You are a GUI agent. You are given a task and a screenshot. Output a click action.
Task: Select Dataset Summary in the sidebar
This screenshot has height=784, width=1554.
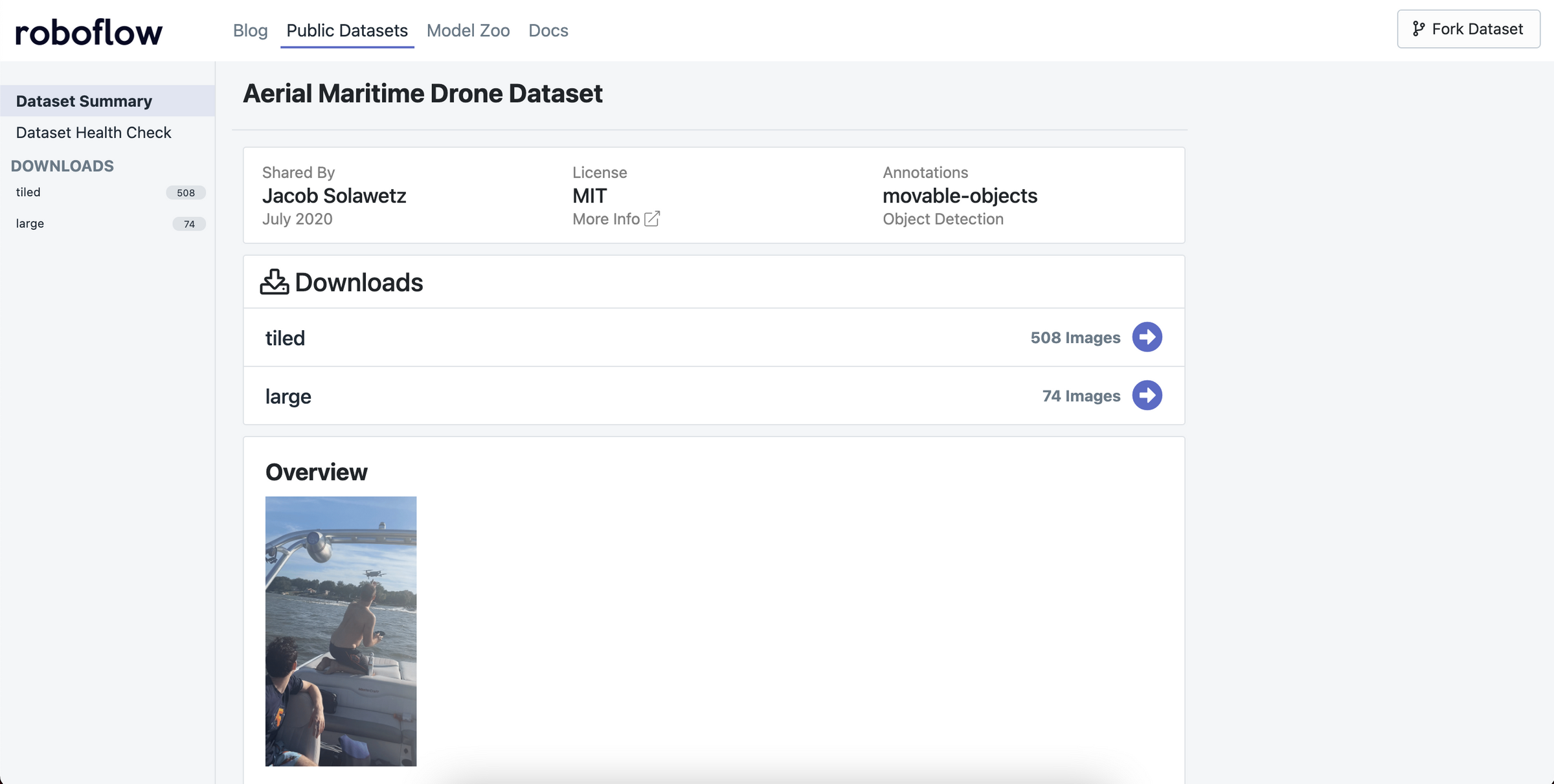(x=107, y=101)
